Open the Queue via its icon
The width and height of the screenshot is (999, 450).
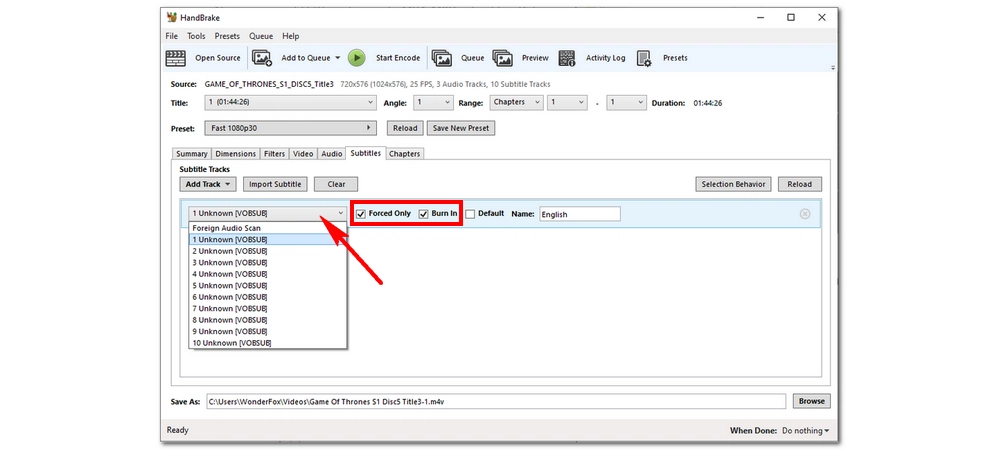442,58
